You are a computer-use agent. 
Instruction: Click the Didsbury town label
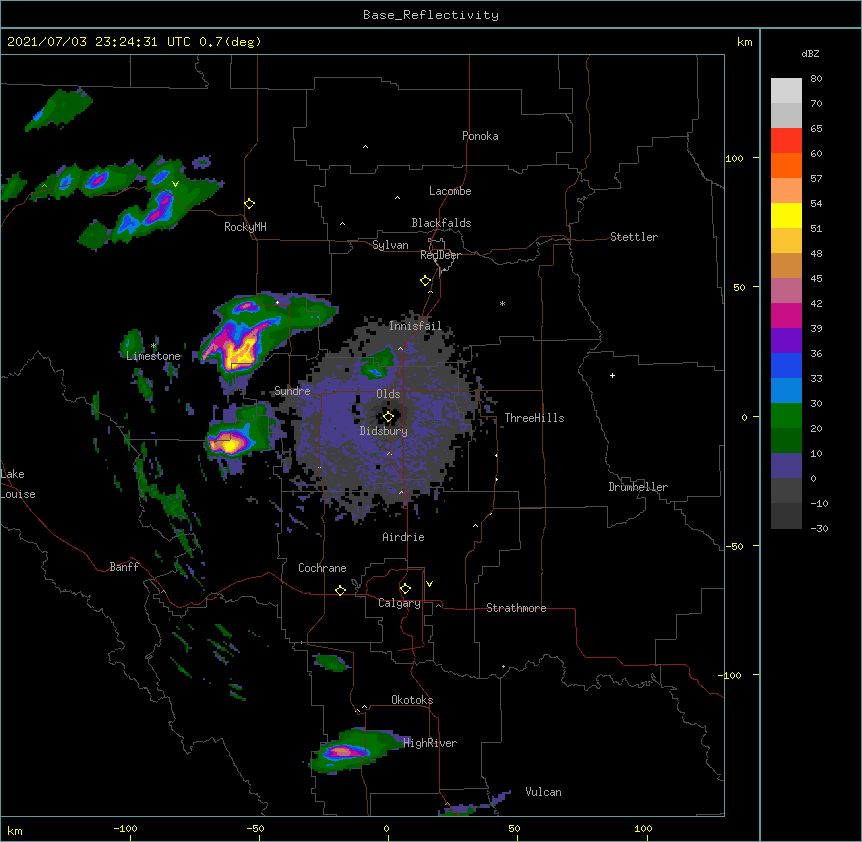coord(384,431)
